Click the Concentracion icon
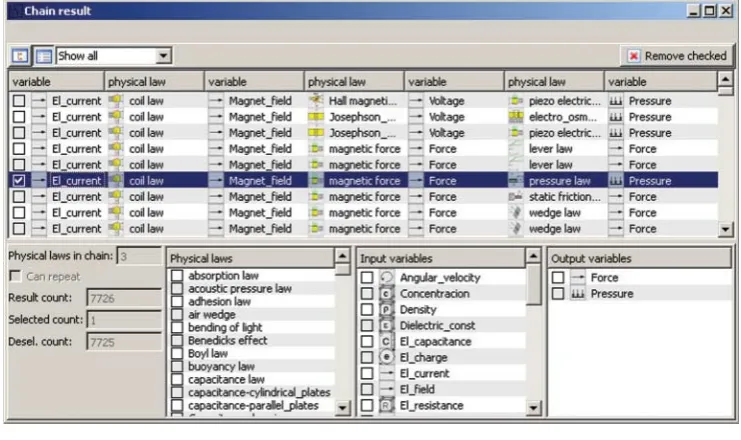 (x=387, y=293)
